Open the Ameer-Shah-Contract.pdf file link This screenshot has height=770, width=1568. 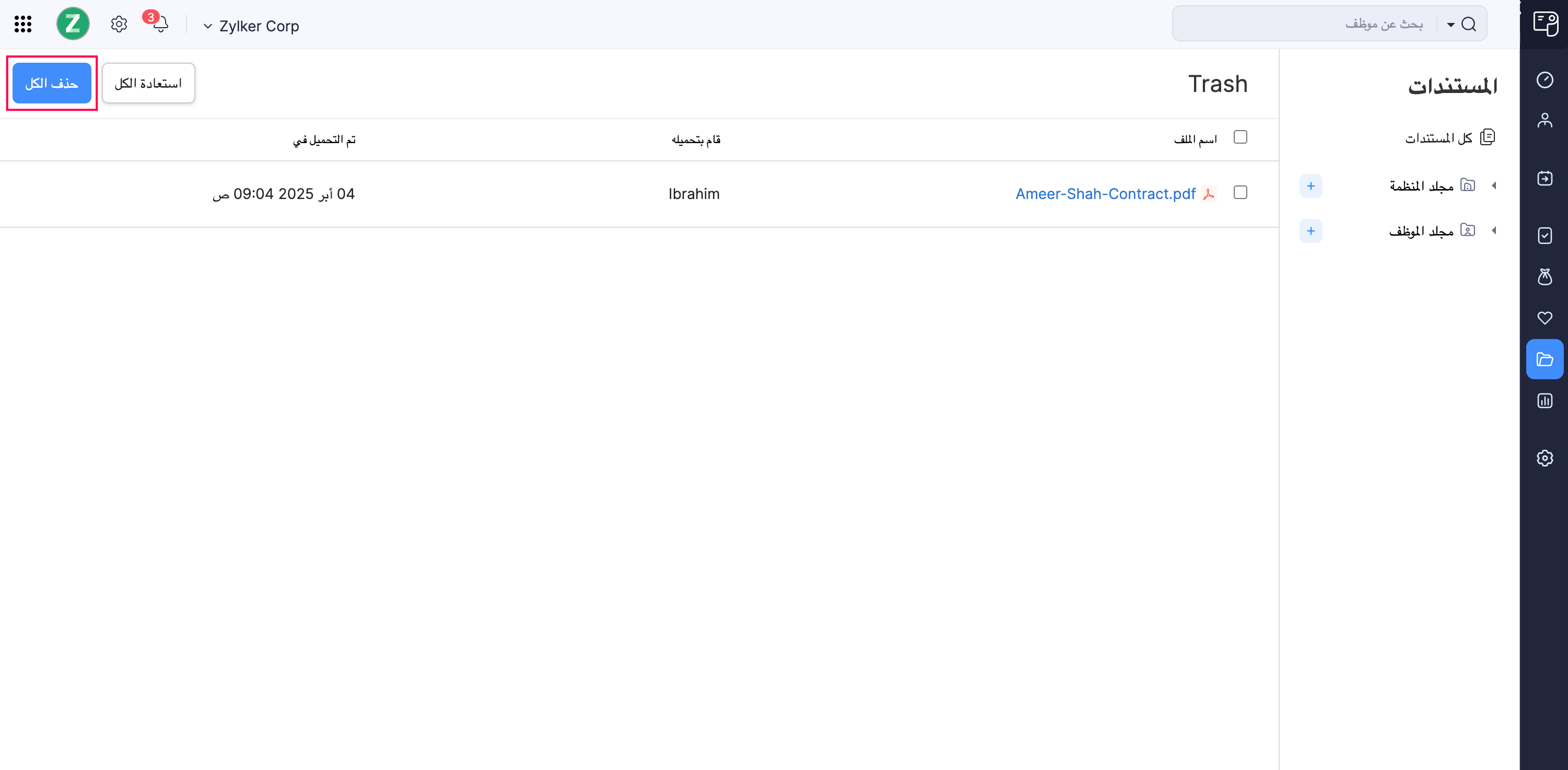tap(1105, 194)
